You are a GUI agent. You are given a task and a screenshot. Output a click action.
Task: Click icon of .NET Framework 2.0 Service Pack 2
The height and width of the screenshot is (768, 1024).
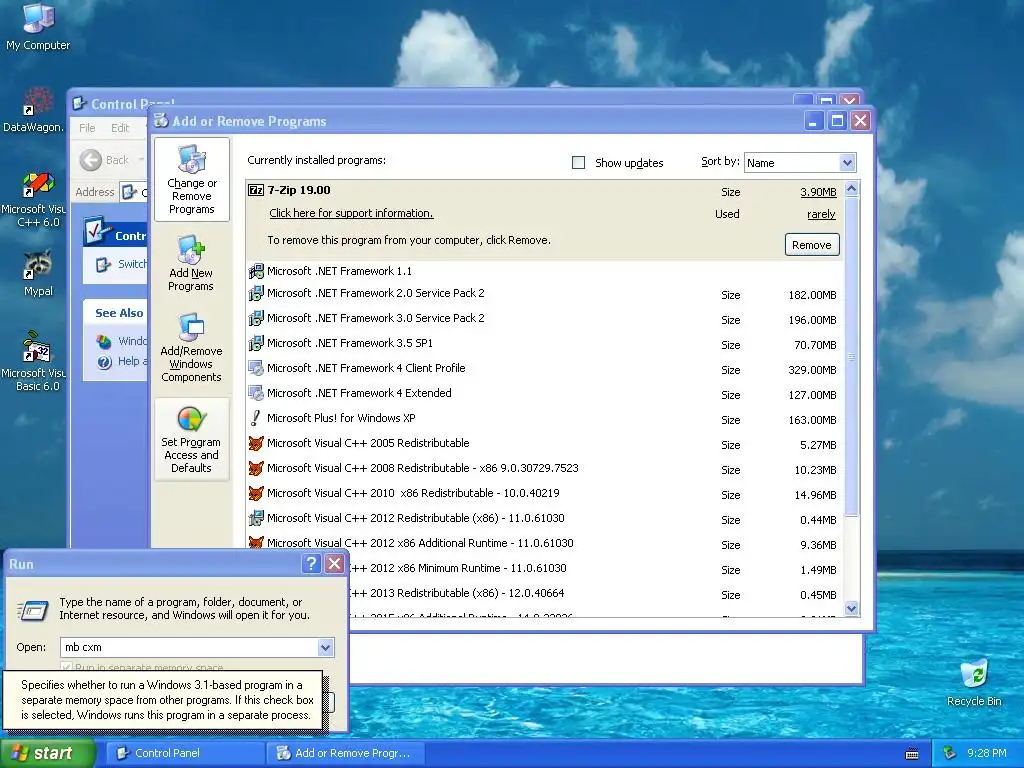pyautogui.click(x=256, y=293)
